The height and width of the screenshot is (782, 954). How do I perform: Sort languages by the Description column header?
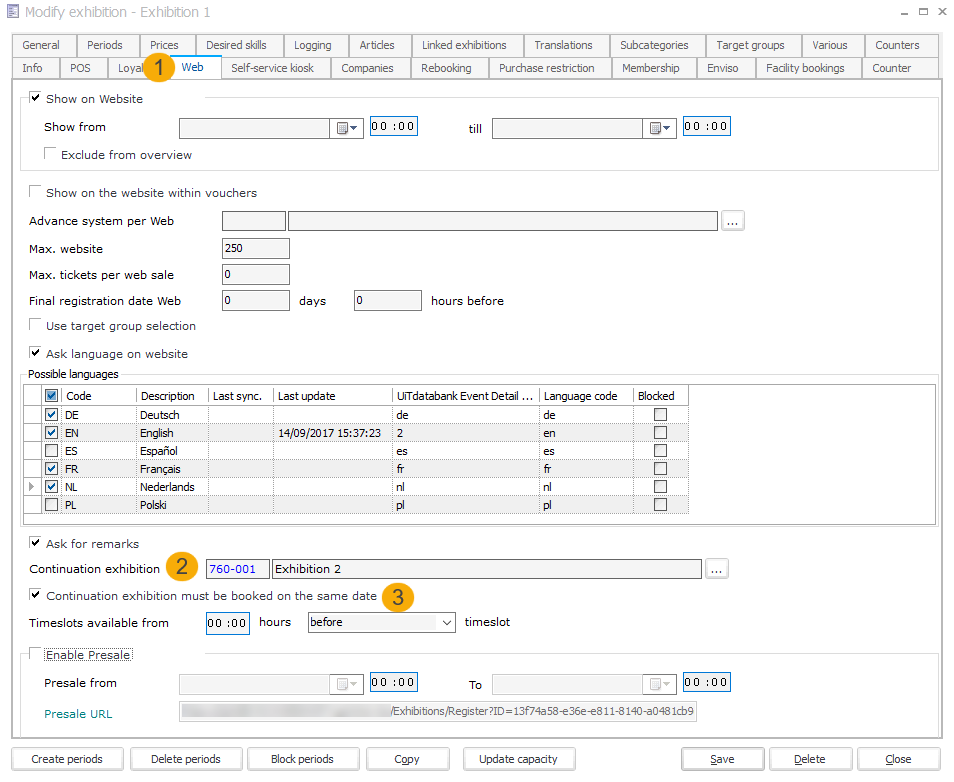tap(171, 396)
